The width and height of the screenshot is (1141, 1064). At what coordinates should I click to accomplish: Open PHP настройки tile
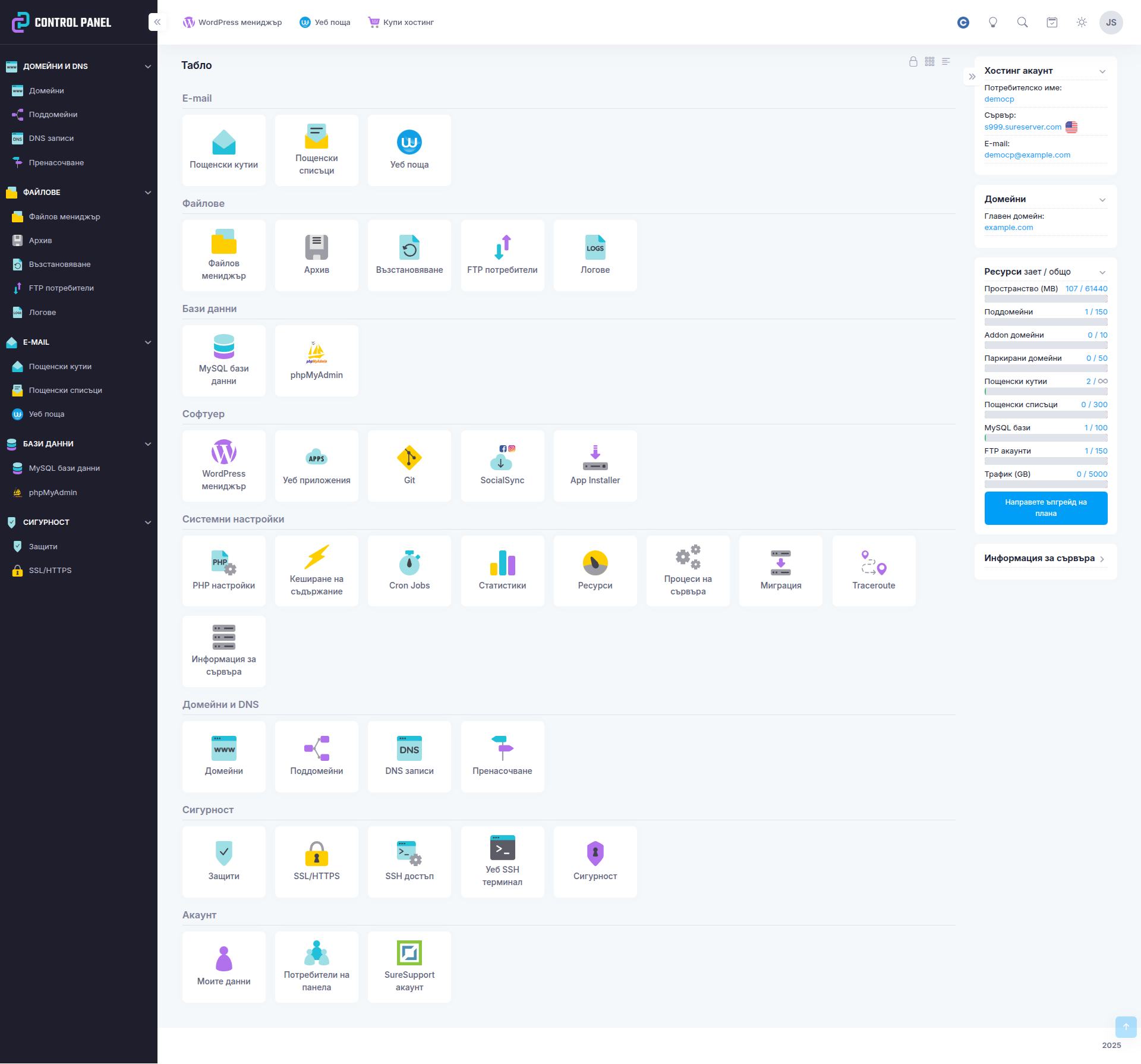point(223,571)
